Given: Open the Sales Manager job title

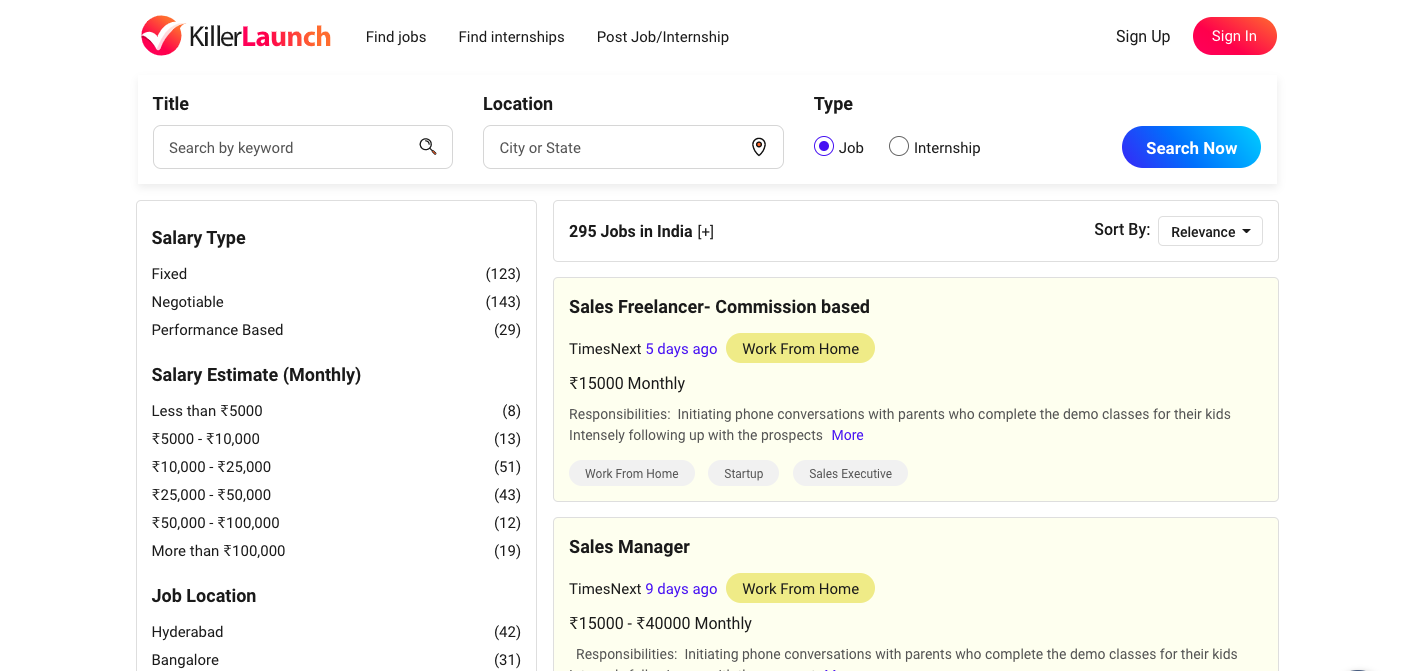Looking at the screenshot, I should pos(629,547).
